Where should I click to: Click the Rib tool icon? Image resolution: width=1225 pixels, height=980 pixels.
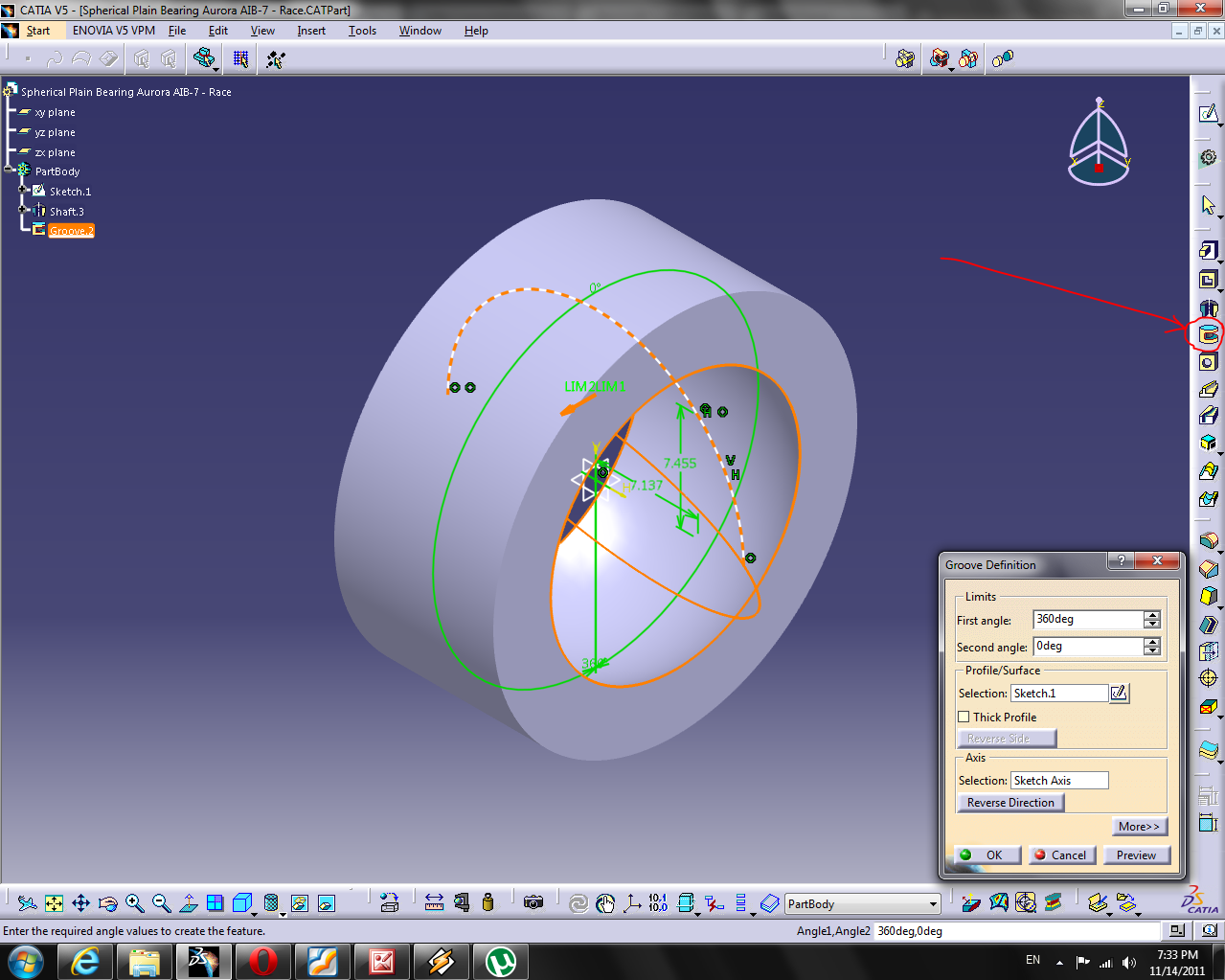coord(1208,389)
